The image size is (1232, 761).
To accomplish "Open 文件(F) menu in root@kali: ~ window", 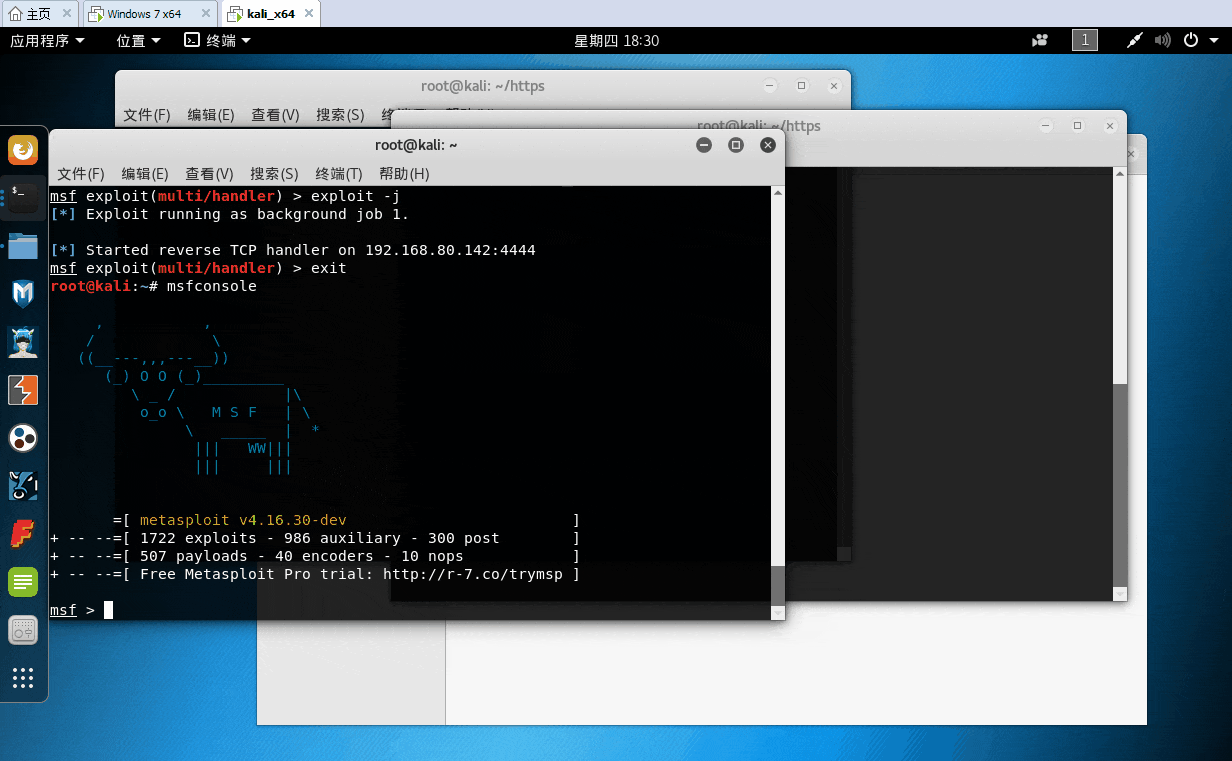I will point(81,174).
